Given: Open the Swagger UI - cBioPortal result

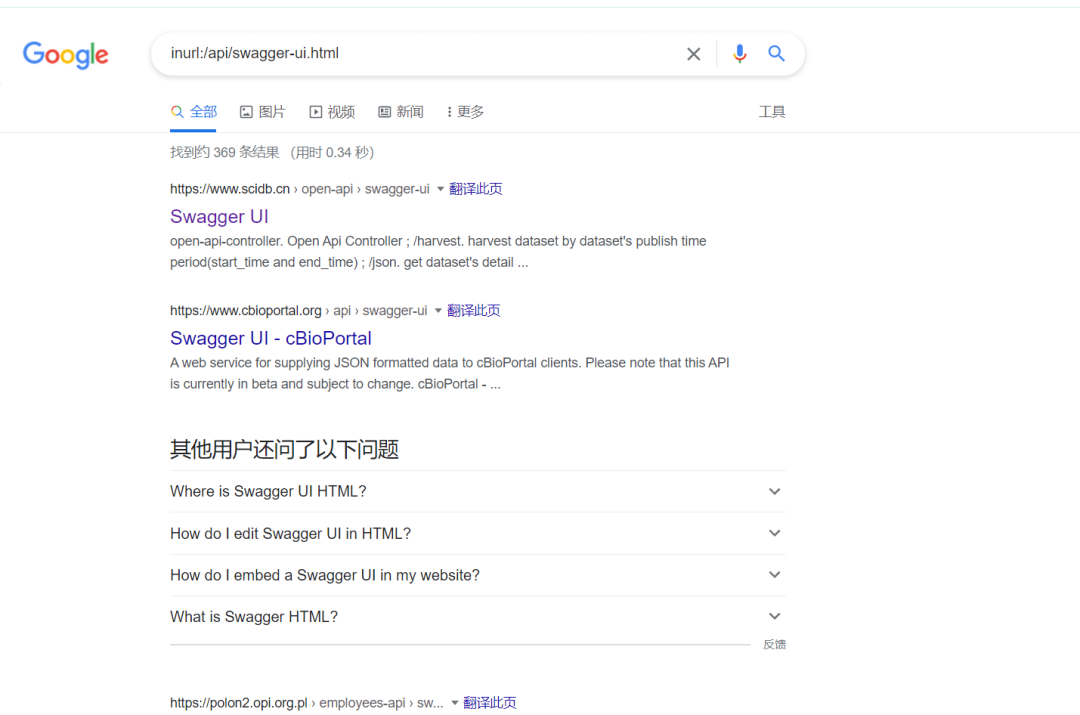Looking at the screenshot, I should click(271, 338).
